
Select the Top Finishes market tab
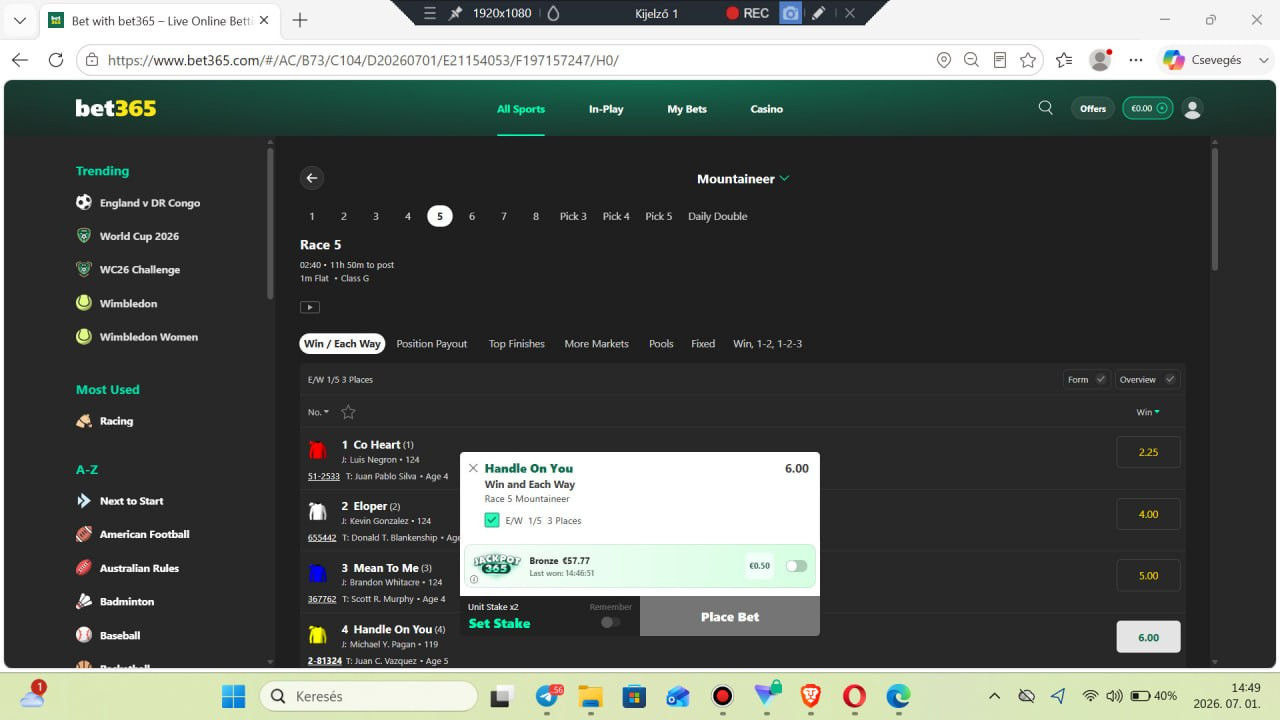point(517,344)
